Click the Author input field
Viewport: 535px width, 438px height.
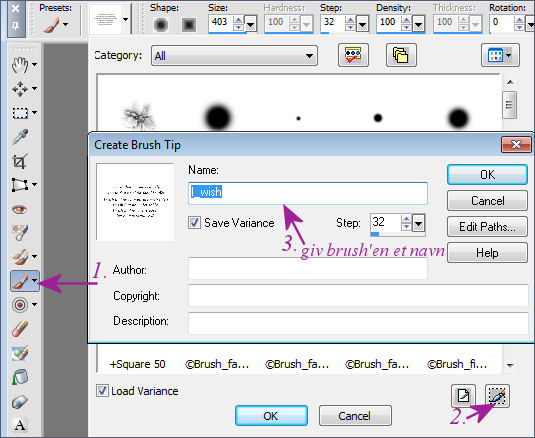(308, 268)
